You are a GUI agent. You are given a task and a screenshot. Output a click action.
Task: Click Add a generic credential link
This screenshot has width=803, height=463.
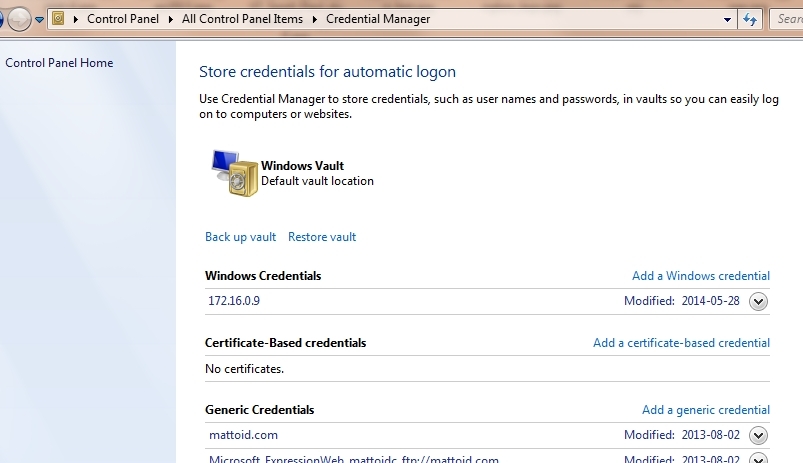[x=706, y=410]
